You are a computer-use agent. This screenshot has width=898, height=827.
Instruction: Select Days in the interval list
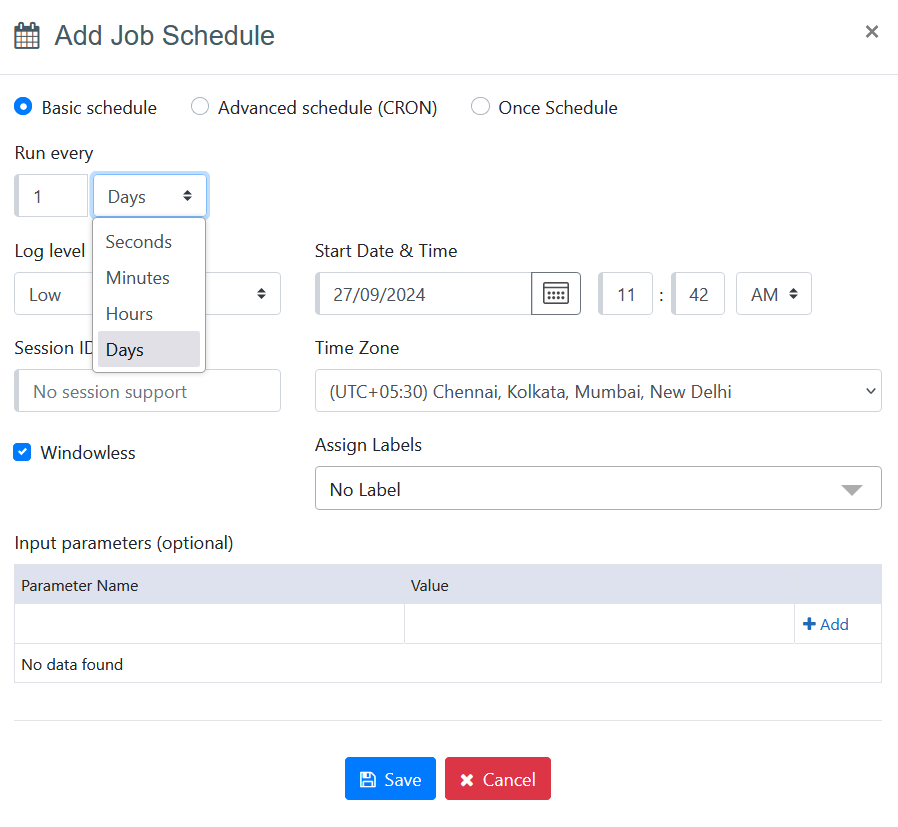(126, 350)
